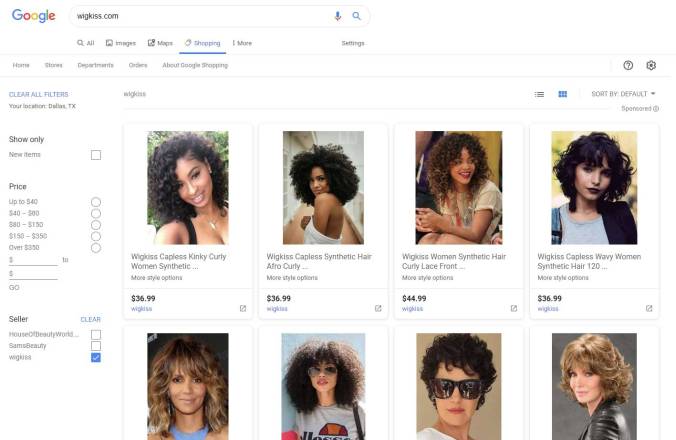Open Wigkiss Capless Wavy Women title

[x=589, y=261]
